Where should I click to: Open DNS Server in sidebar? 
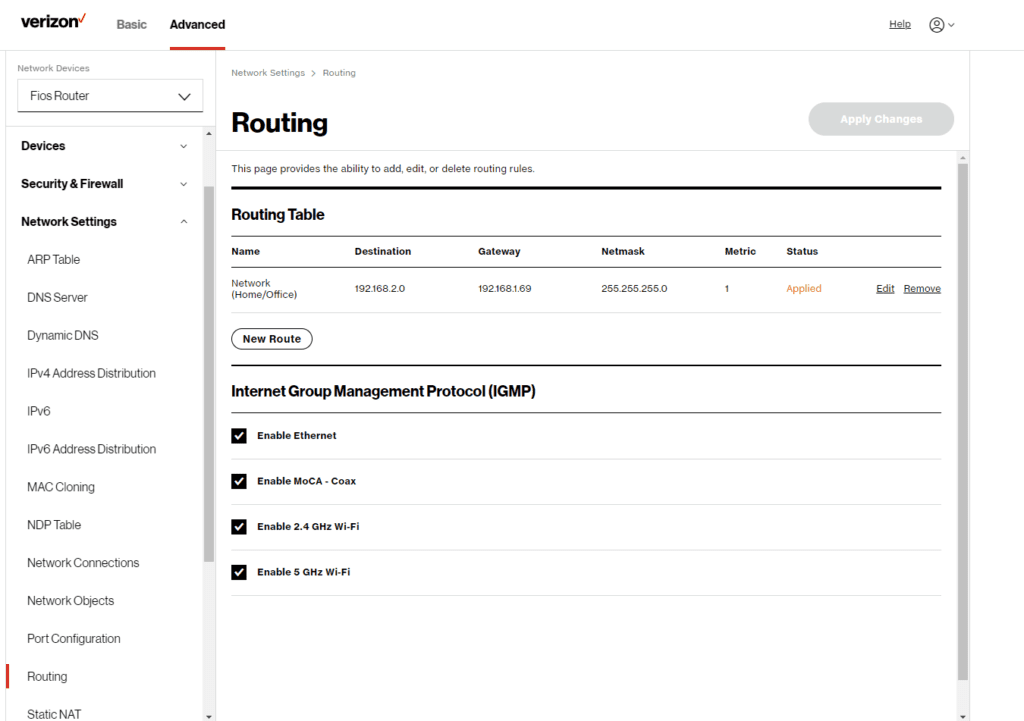(x=57, y=297)
